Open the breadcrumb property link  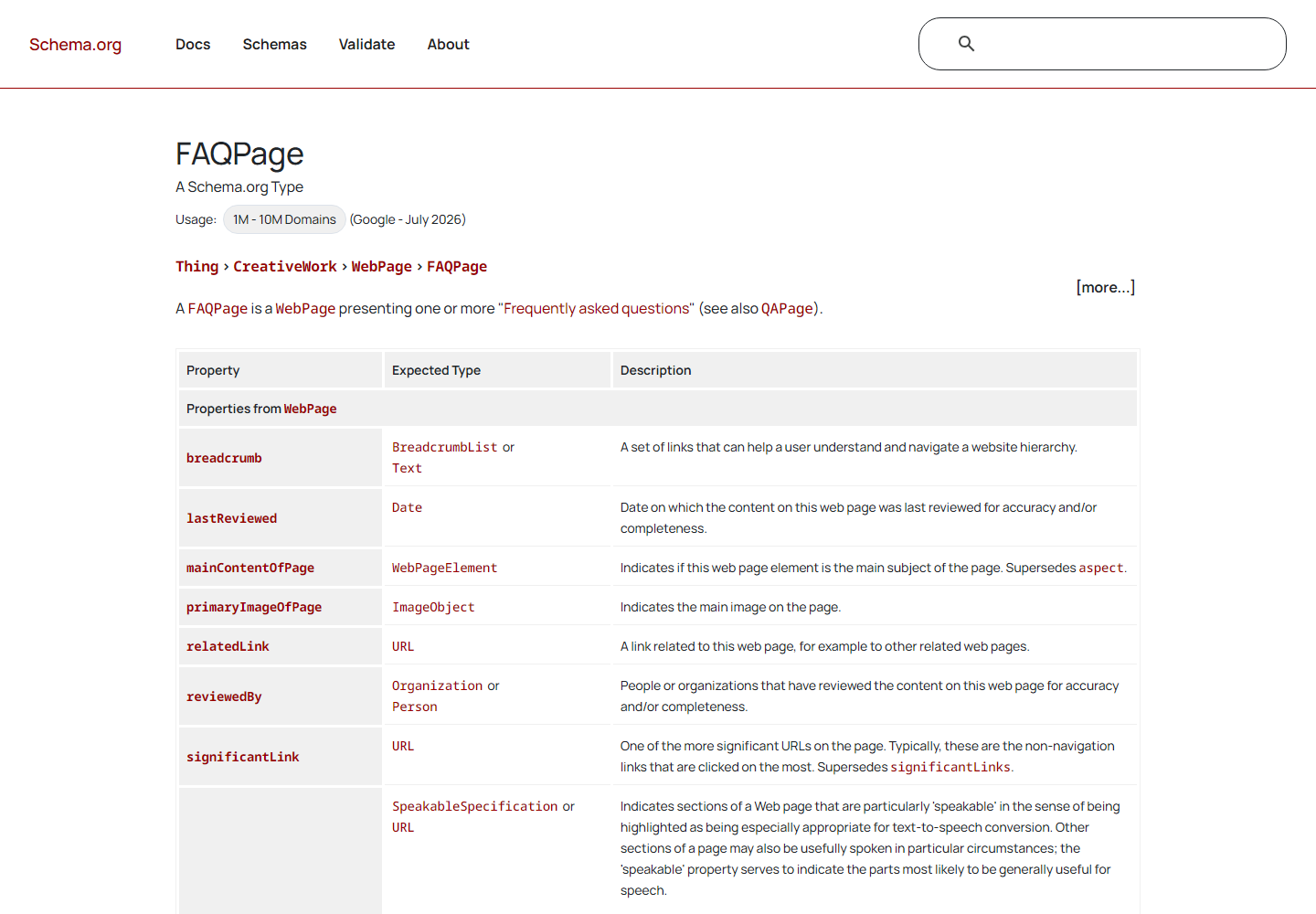point(224,458)
